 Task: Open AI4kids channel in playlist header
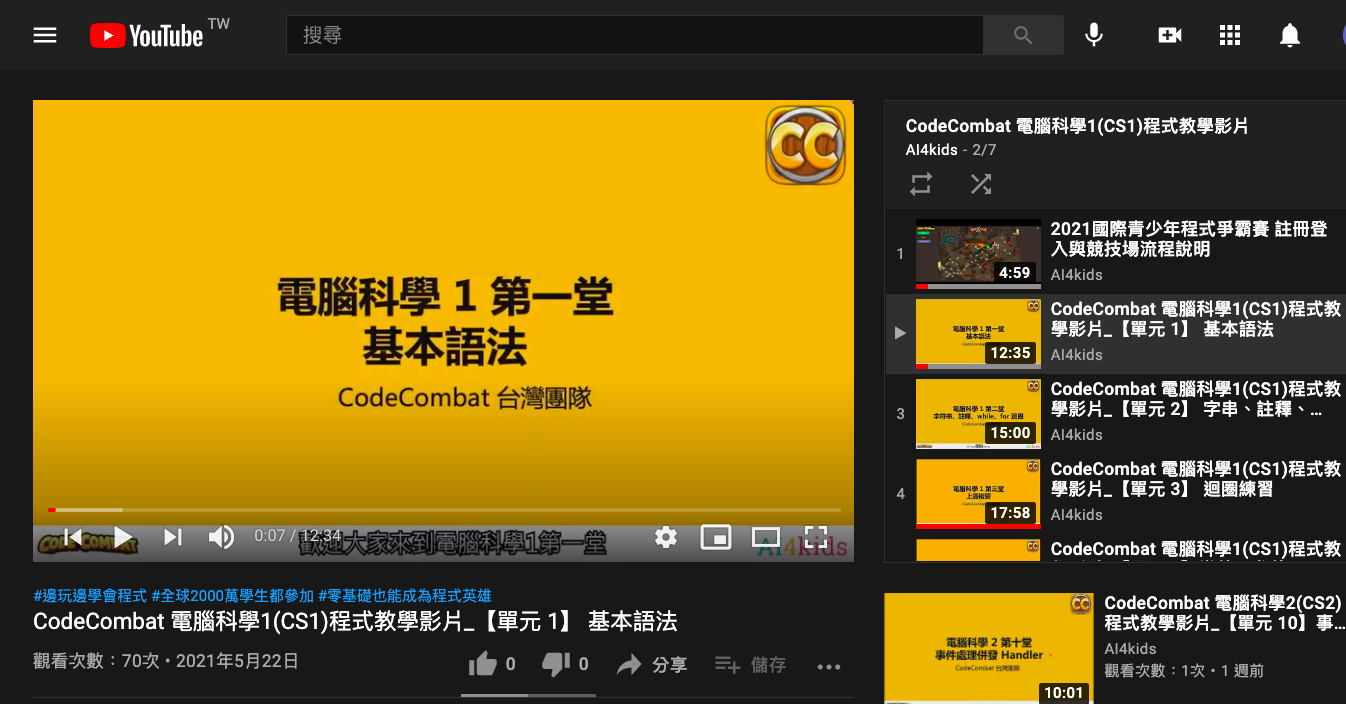pyautogui.click(x=932, y=150)
